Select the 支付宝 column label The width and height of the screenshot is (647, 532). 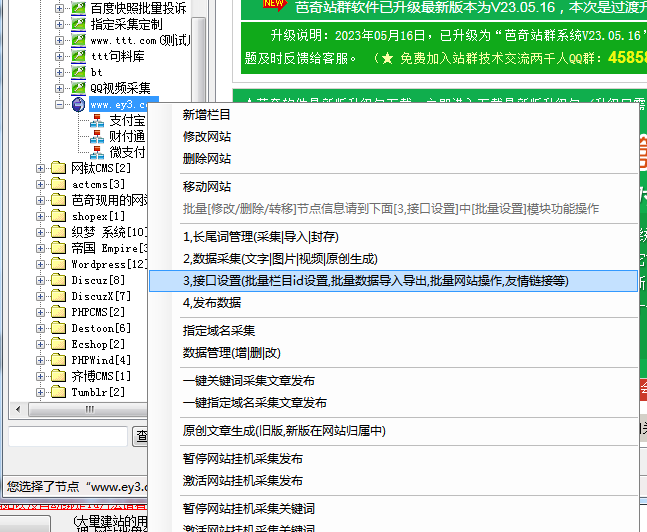[128, 121]
